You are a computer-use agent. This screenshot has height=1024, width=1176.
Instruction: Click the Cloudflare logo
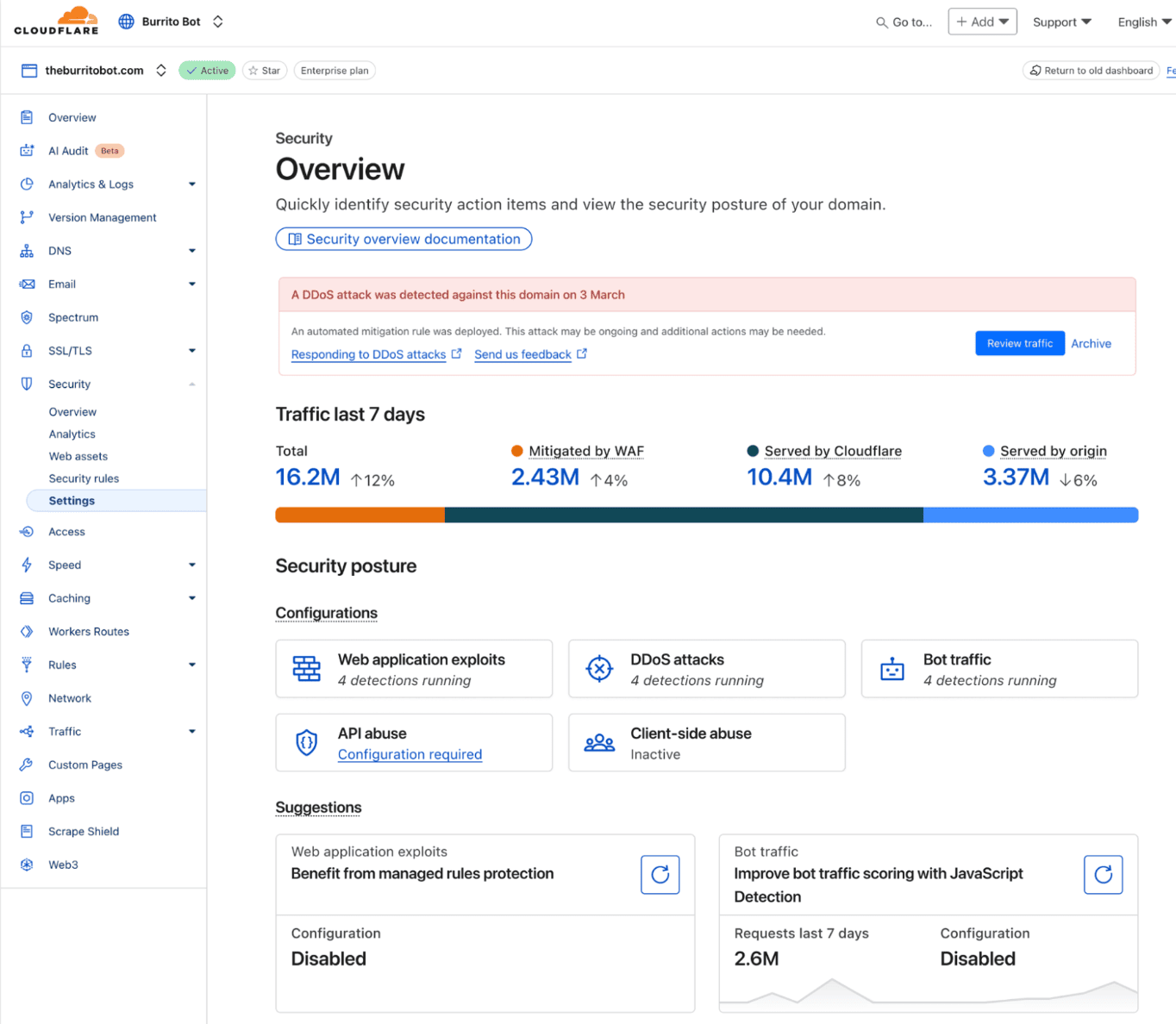(56, 21)
